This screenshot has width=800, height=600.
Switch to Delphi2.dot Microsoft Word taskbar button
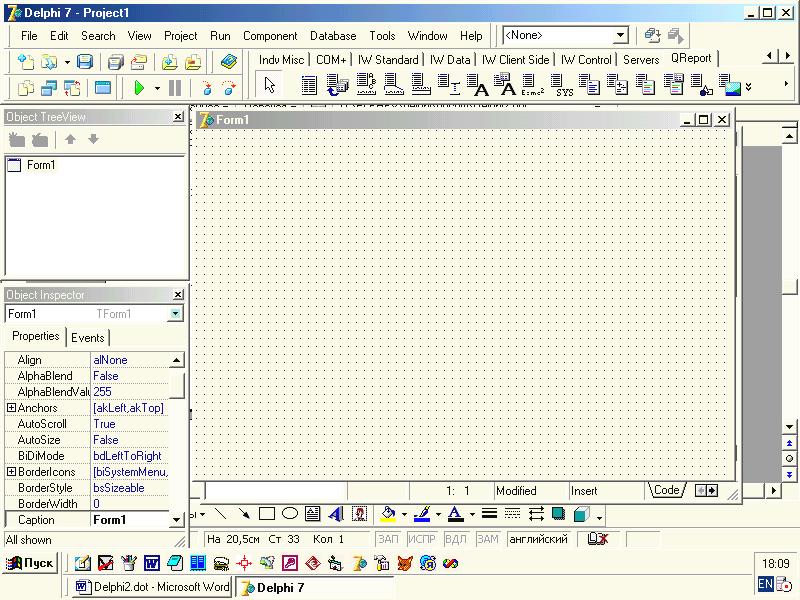click(x=152, y=587)
